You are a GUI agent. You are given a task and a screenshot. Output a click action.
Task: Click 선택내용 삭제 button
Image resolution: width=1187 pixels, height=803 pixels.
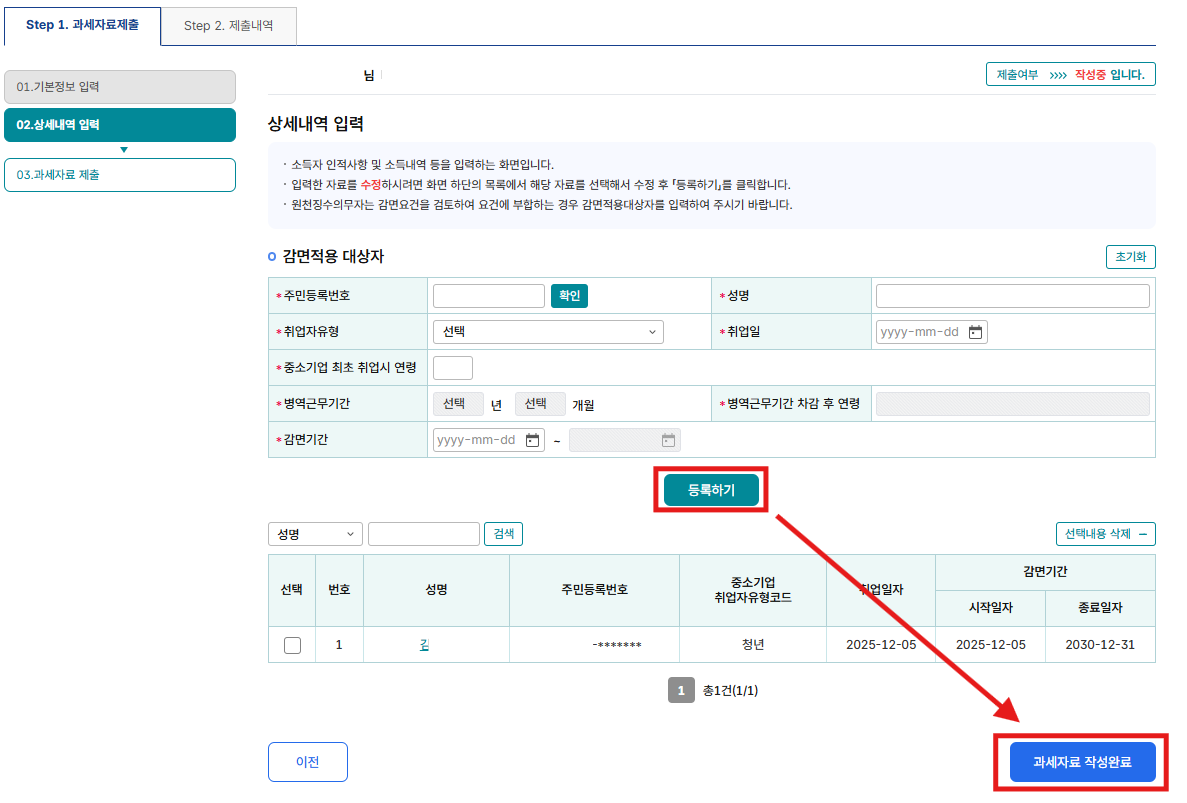coord(1105,534)
